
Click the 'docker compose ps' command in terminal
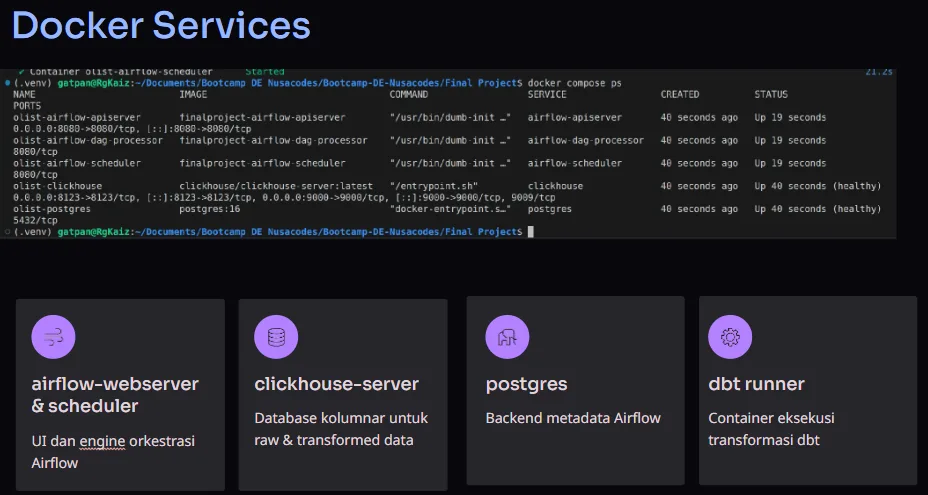574,83
